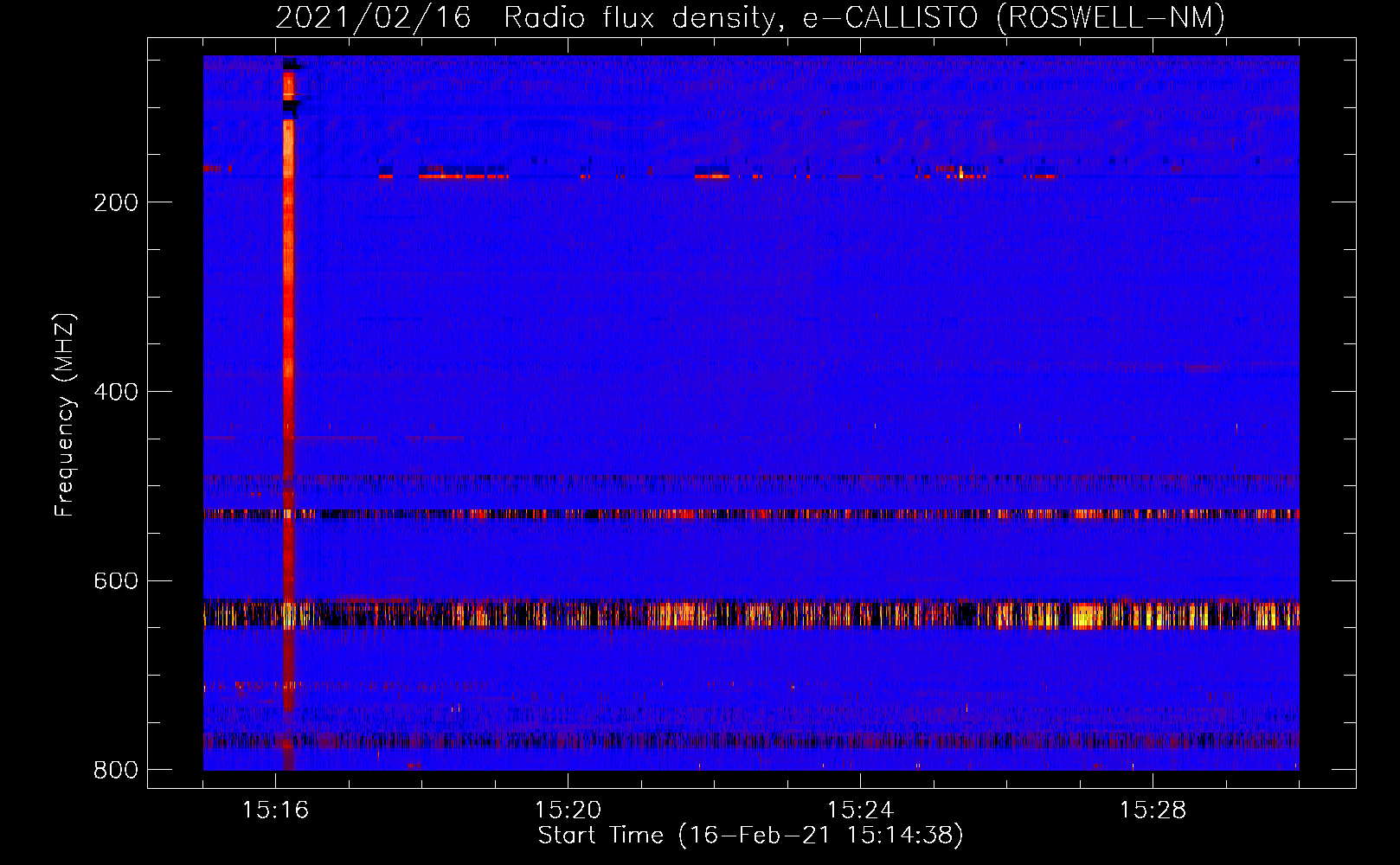Screen dimensions: 1400x865
Task: Click the 15:16 time tick label
Action: point(275,811)
